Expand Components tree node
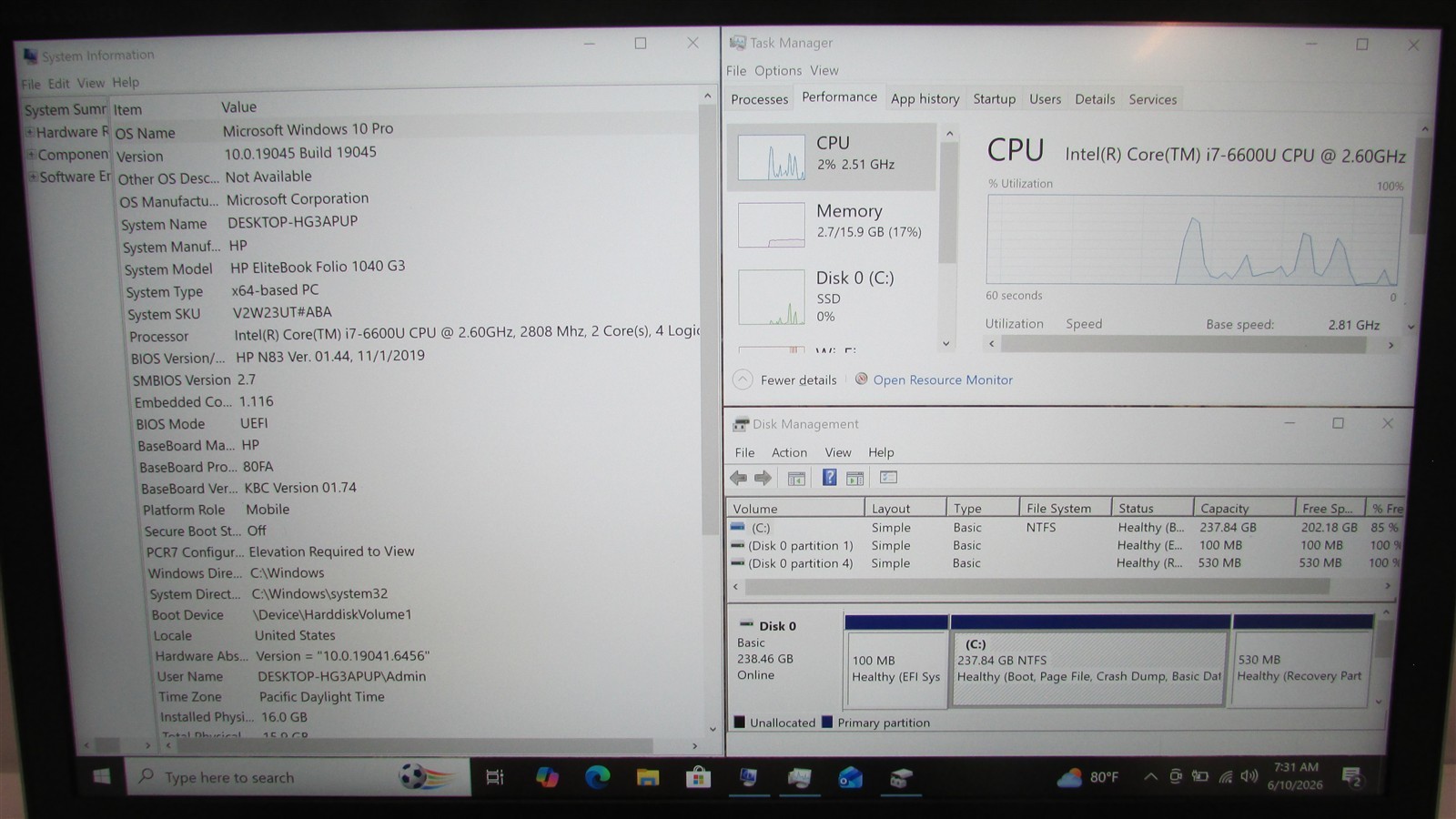Screen dimensions: 1456x819 31,155
